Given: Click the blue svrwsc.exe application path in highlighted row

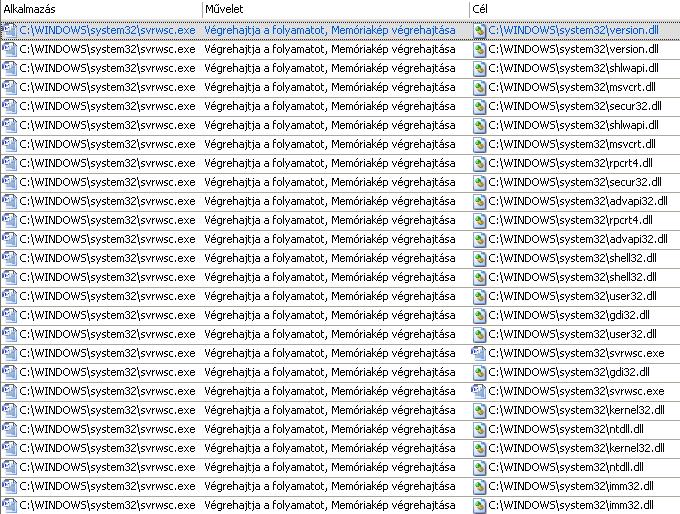Looking at the screenshot, I should coord(108,30).
